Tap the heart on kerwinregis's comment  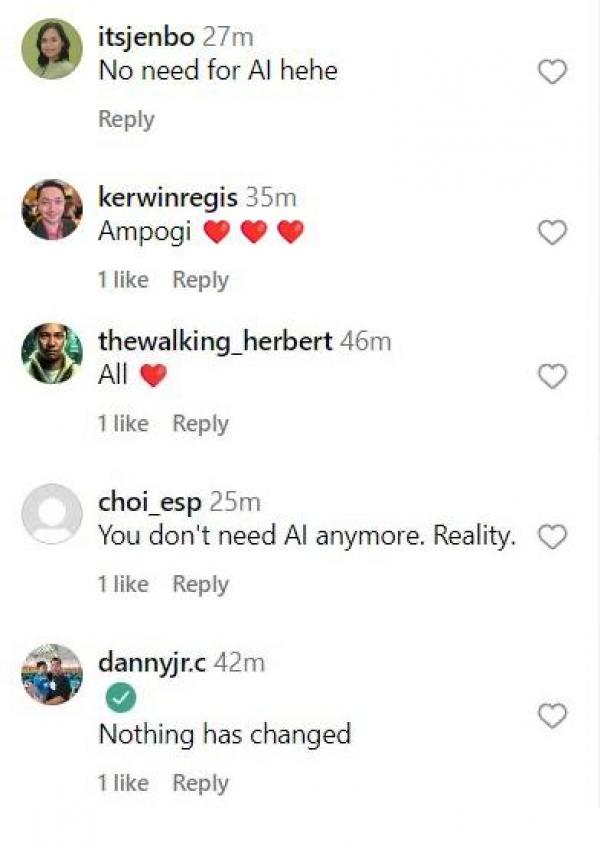552,233
